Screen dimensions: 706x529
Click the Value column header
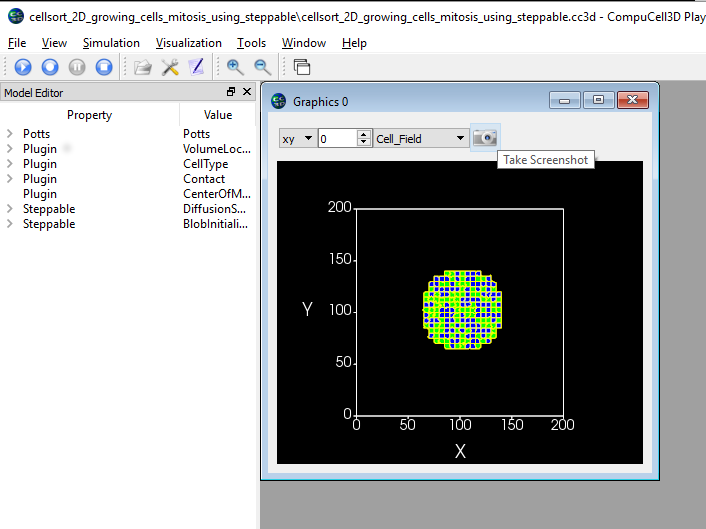click(x=218, y=115)
